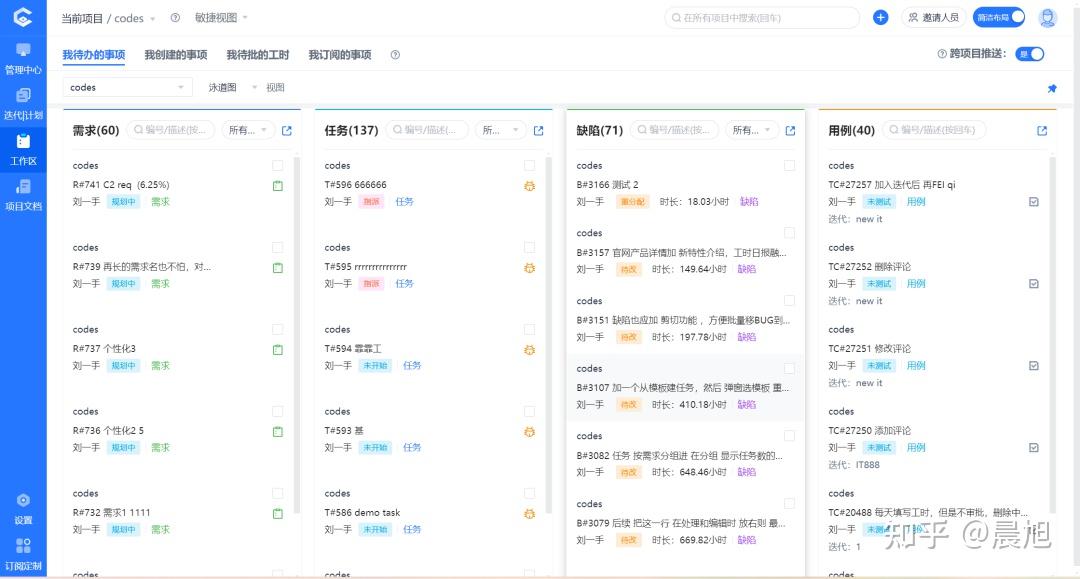Viewport: 1080px width, 579px height.
Task: Toggle the 跨项目推送 switch
Action: (1029, 54)
